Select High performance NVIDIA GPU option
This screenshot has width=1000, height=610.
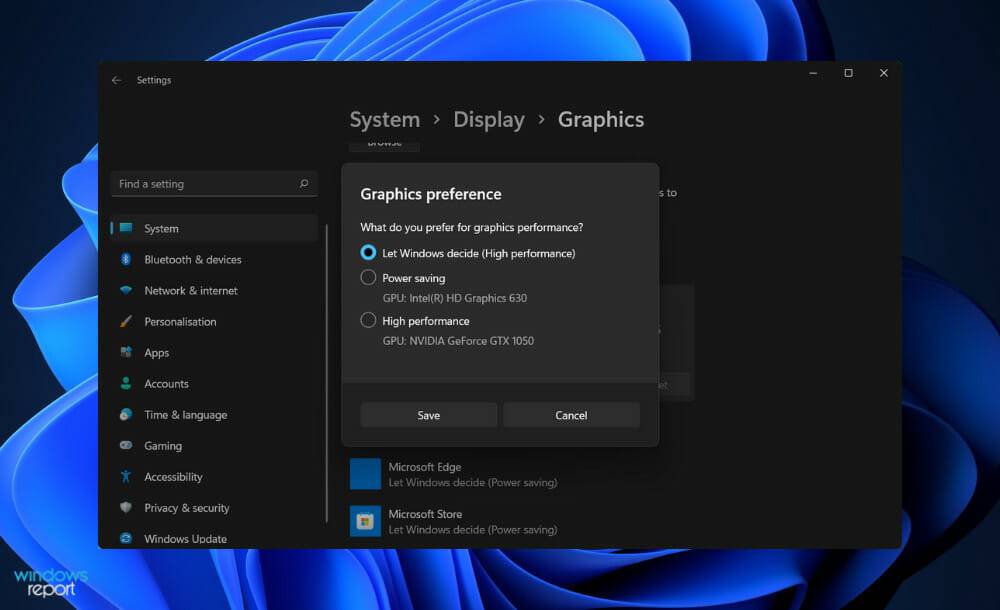point(367,320)
